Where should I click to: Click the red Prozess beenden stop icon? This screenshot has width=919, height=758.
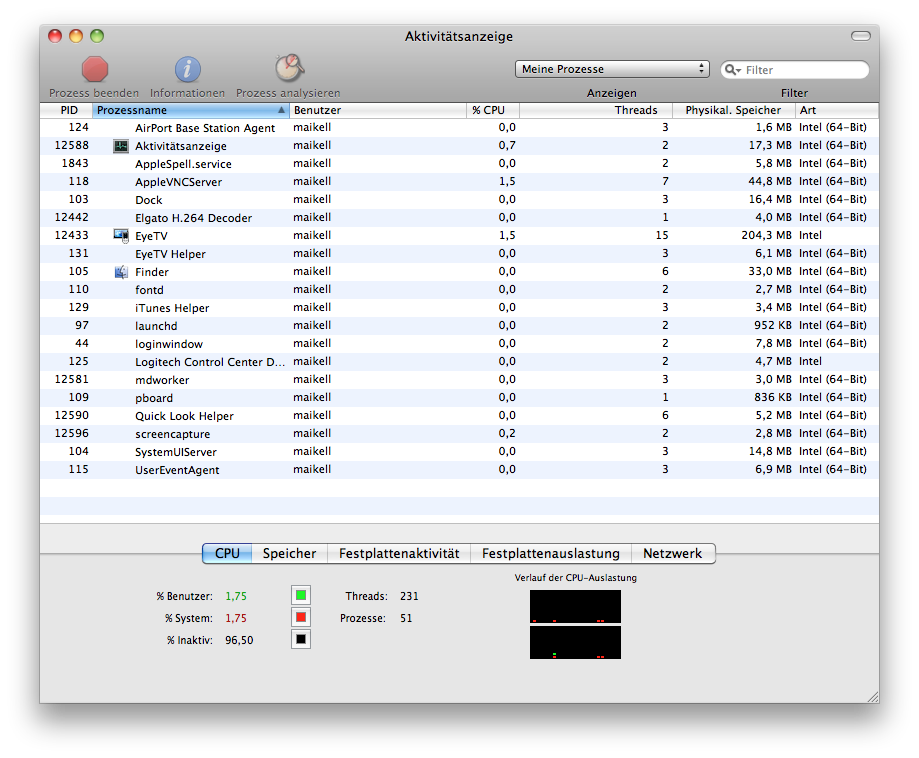coord(95,69)
